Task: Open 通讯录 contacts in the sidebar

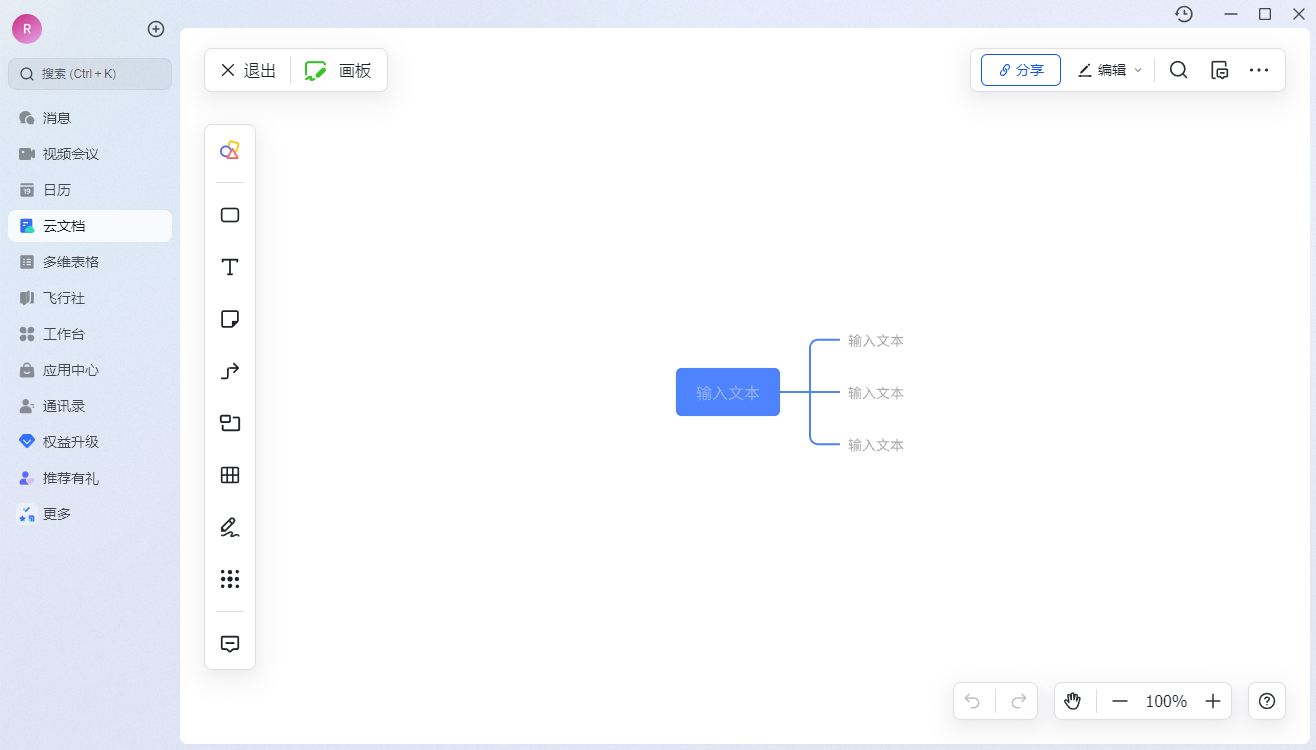Action: tap(90, 406)
